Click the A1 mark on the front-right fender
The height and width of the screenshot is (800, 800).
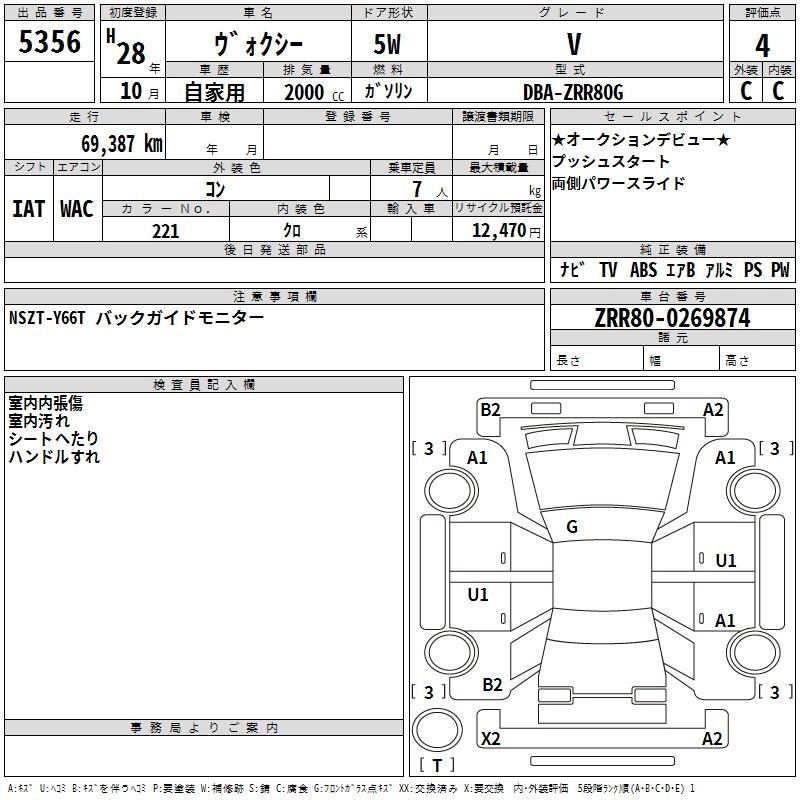(725, 458)
